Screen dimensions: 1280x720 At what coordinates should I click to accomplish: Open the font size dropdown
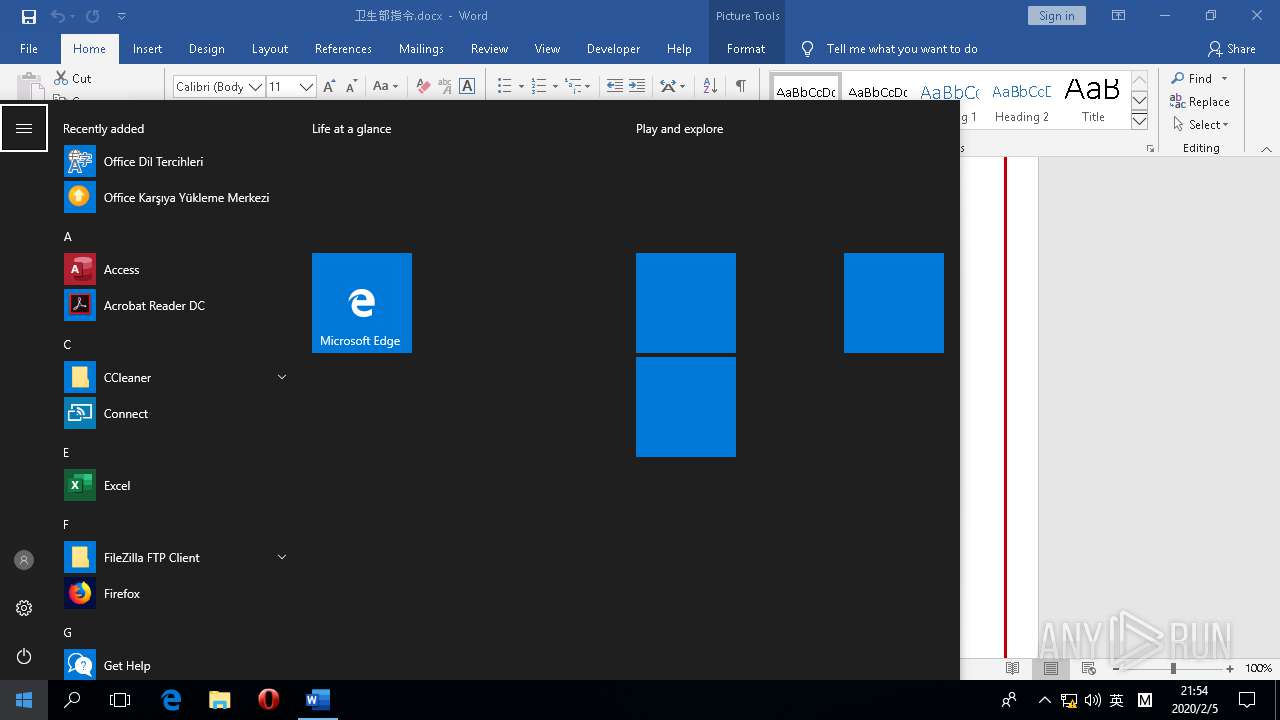pyautogui.click(x=306, y=87)
